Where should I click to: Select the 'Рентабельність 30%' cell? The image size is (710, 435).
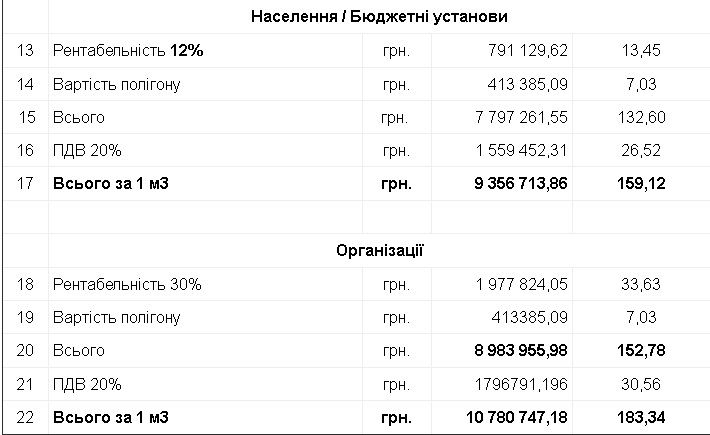point(127,284)
